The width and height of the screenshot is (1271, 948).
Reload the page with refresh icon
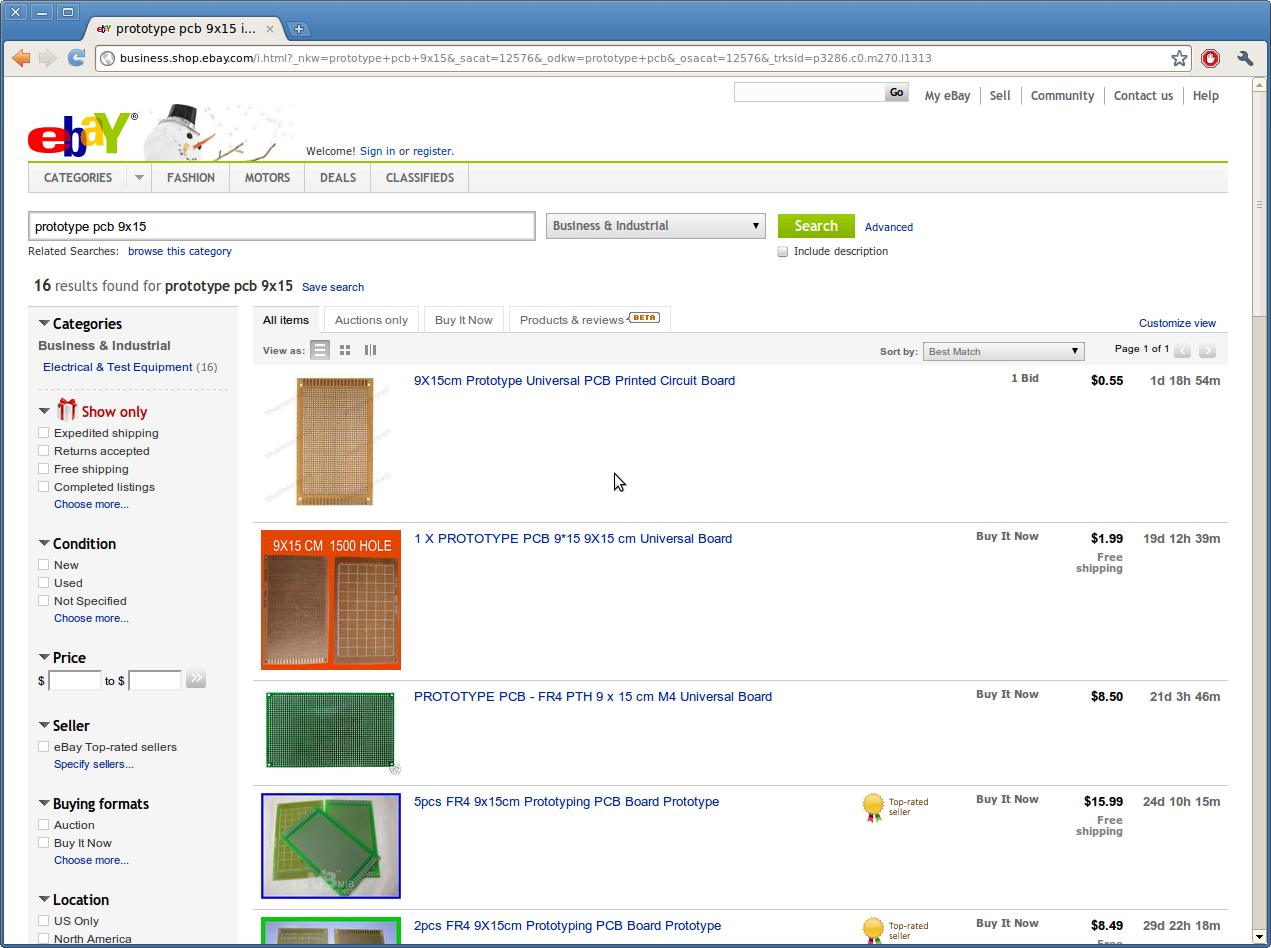(x=76, y=58)
